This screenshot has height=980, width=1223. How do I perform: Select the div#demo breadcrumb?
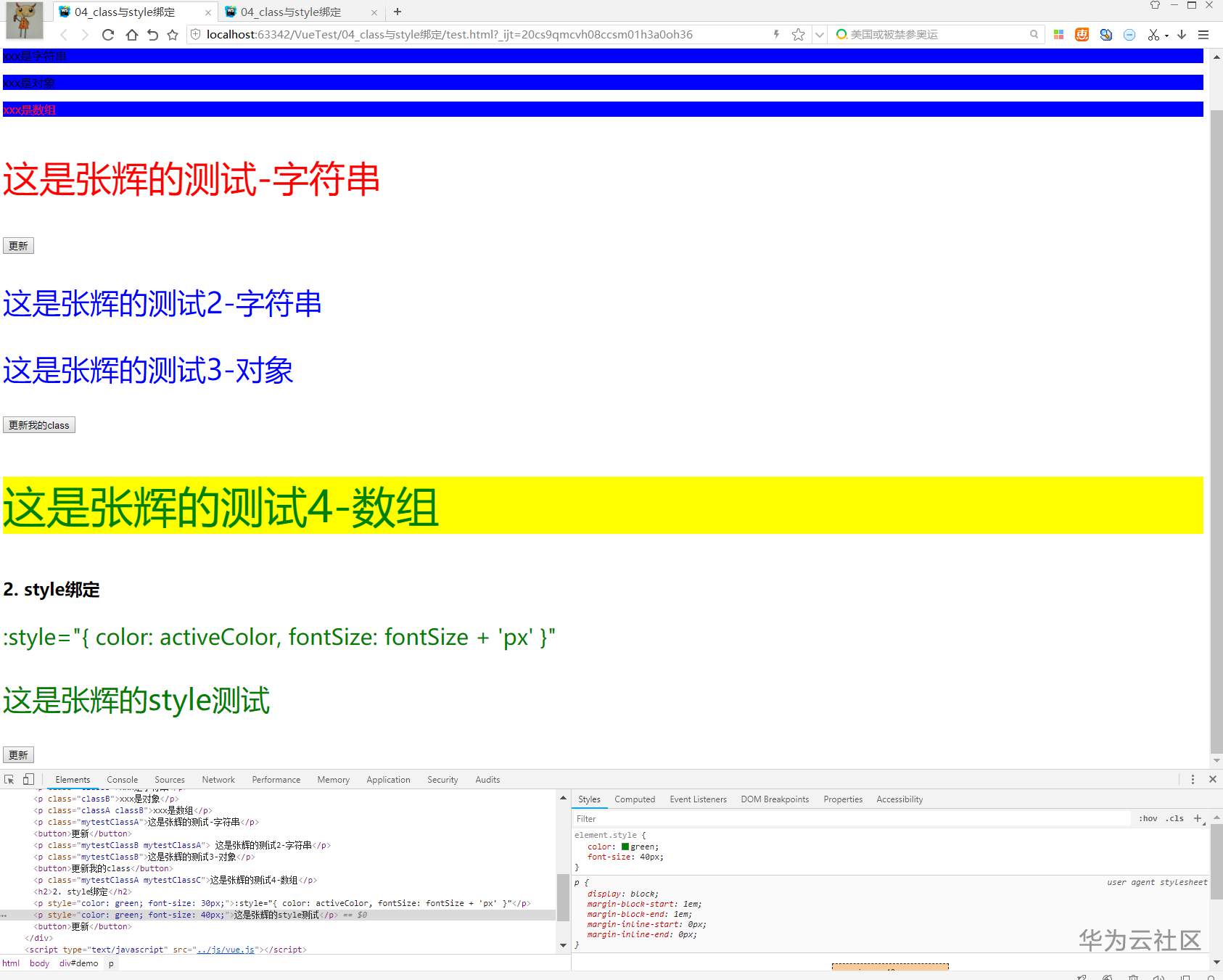pyautogui.click(x=78, y=963)
